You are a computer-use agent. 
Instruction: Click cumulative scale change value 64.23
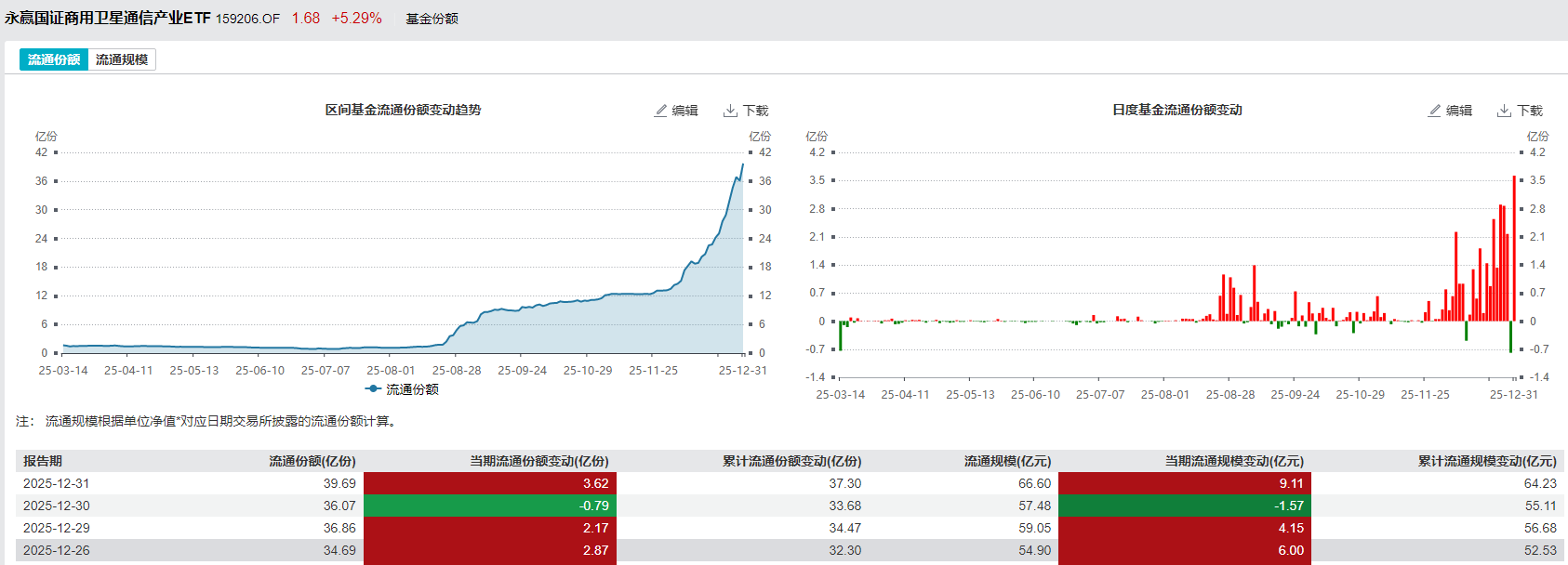[x=1540, y=483]
